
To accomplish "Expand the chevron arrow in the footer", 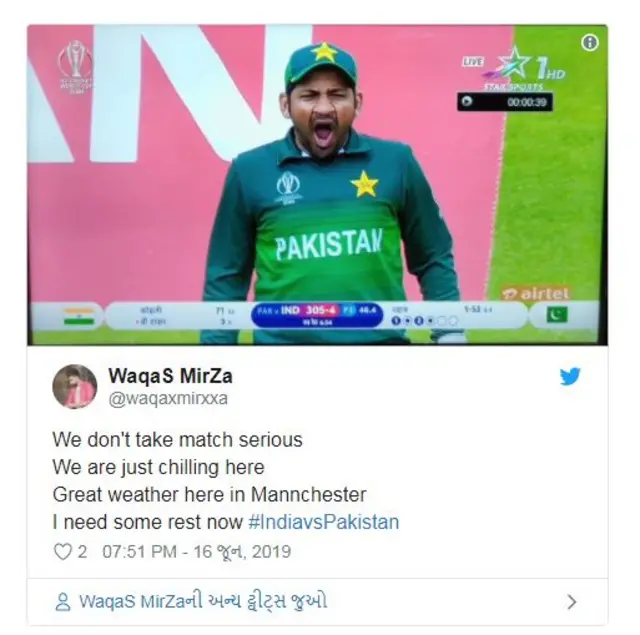I will click(x=572, y=602).
